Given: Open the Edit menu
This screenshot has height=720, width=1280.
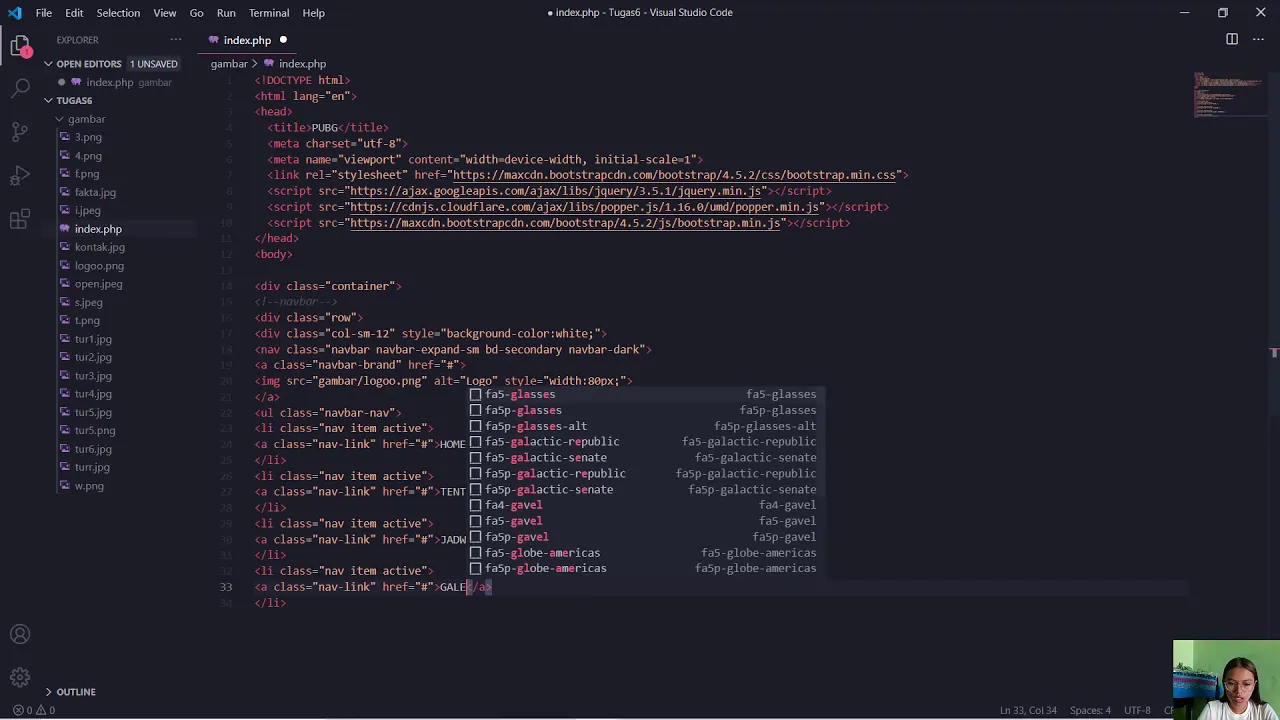Looking at the screenshot, I should coord(74,13).
